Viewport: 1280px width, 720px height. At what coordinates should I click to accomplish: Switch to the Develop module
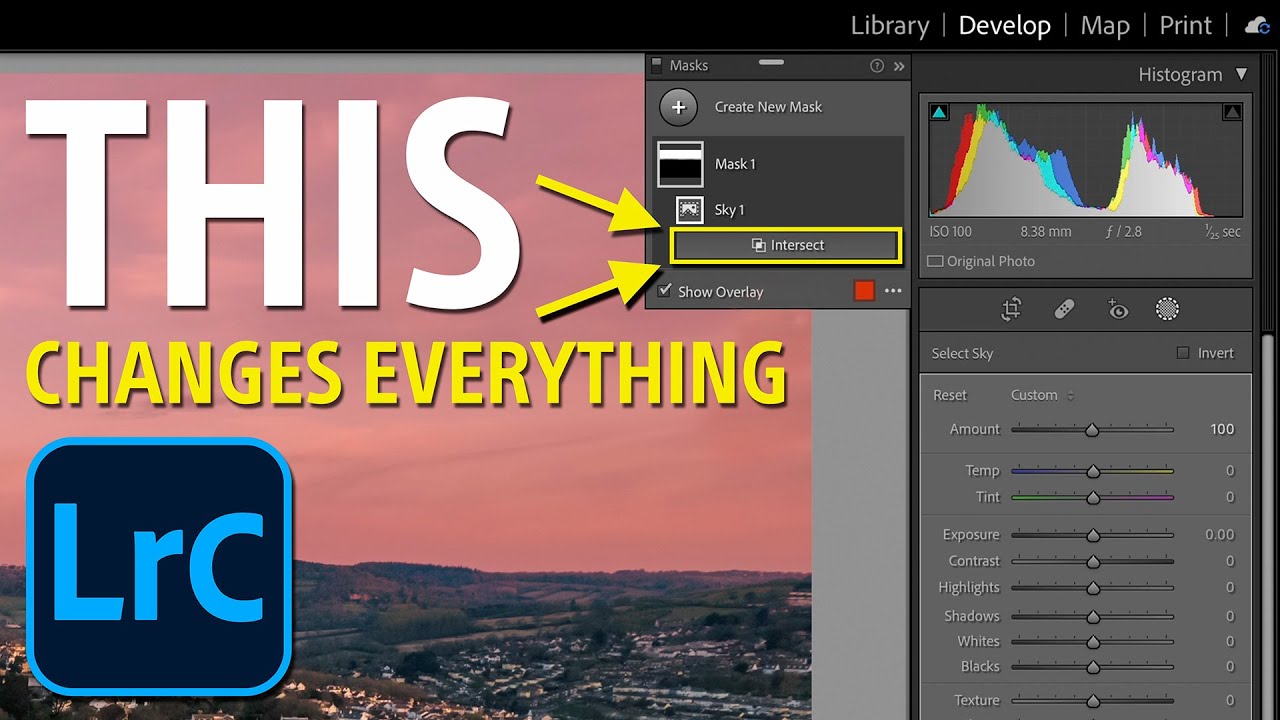(x=1004, y=26)
